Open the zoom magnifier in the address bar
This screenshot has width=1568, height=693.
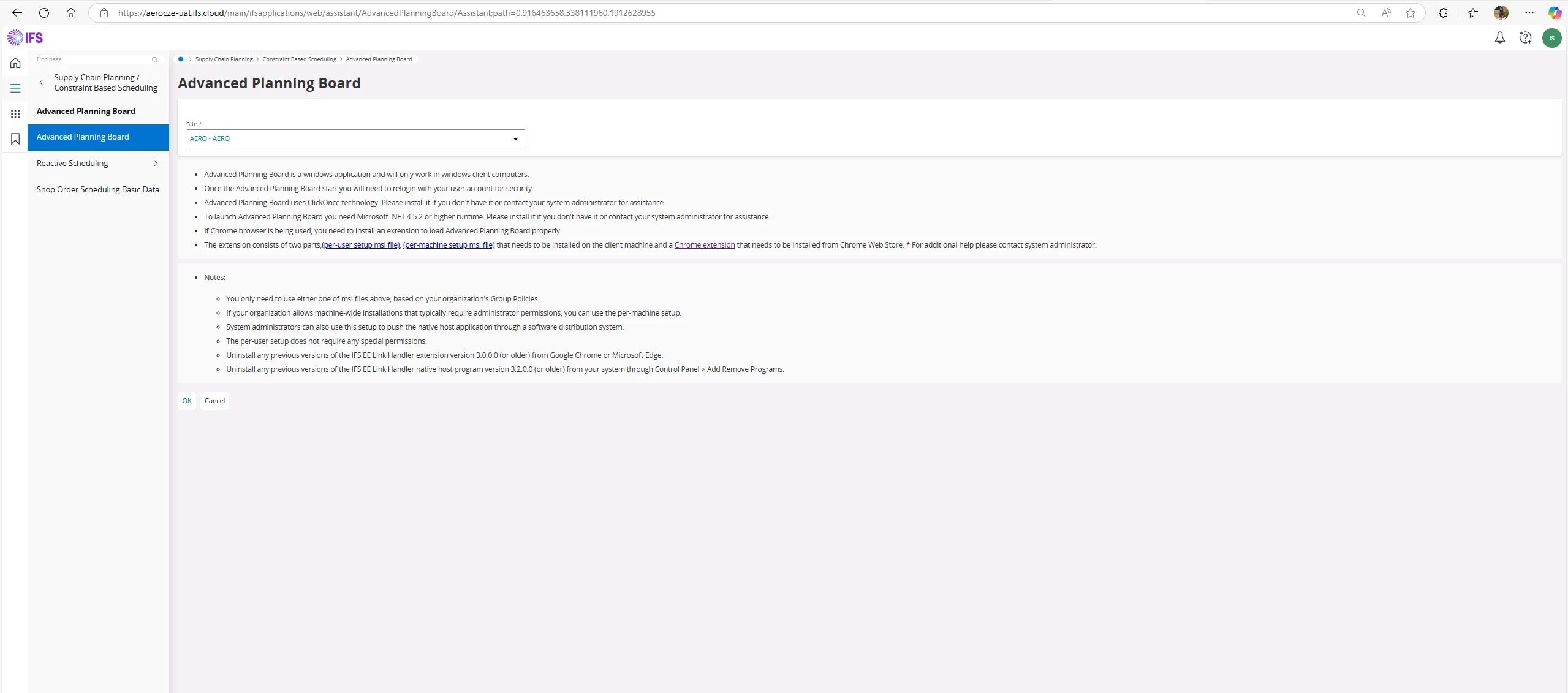point(1361,13)
